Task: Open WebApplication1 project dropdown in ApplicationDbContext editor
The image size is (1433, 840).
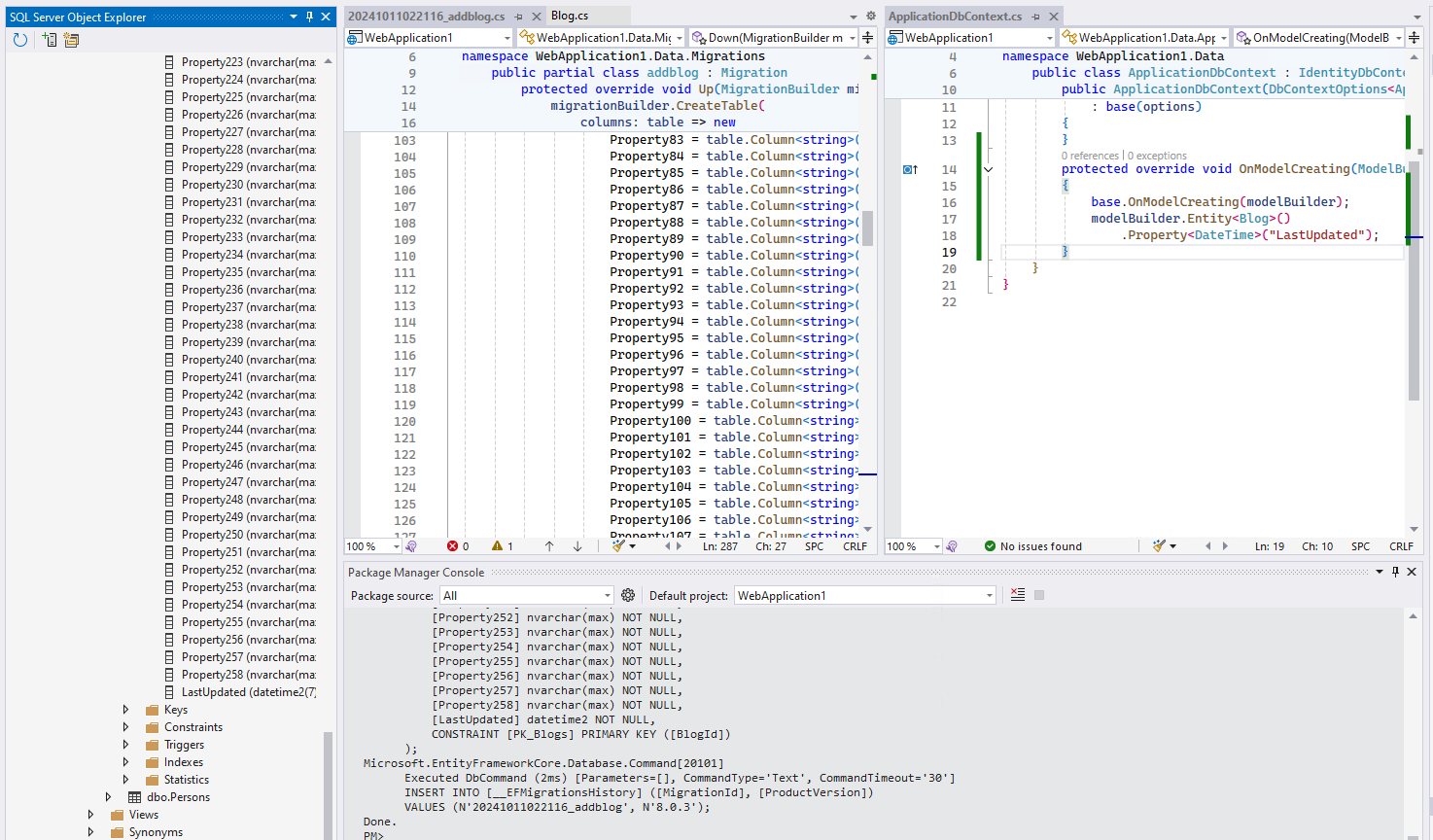Action: [x=970, y=38]
